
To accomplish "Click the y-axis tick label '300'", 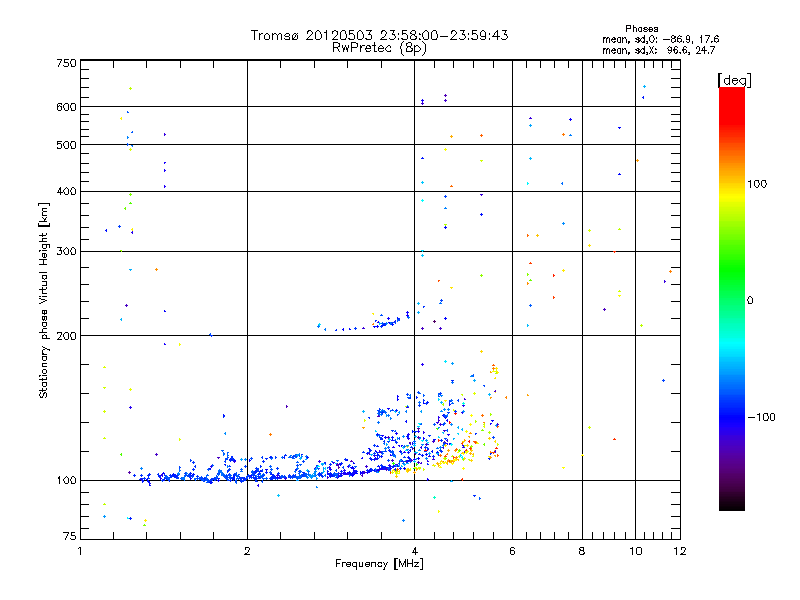I will tap(67, 252).
